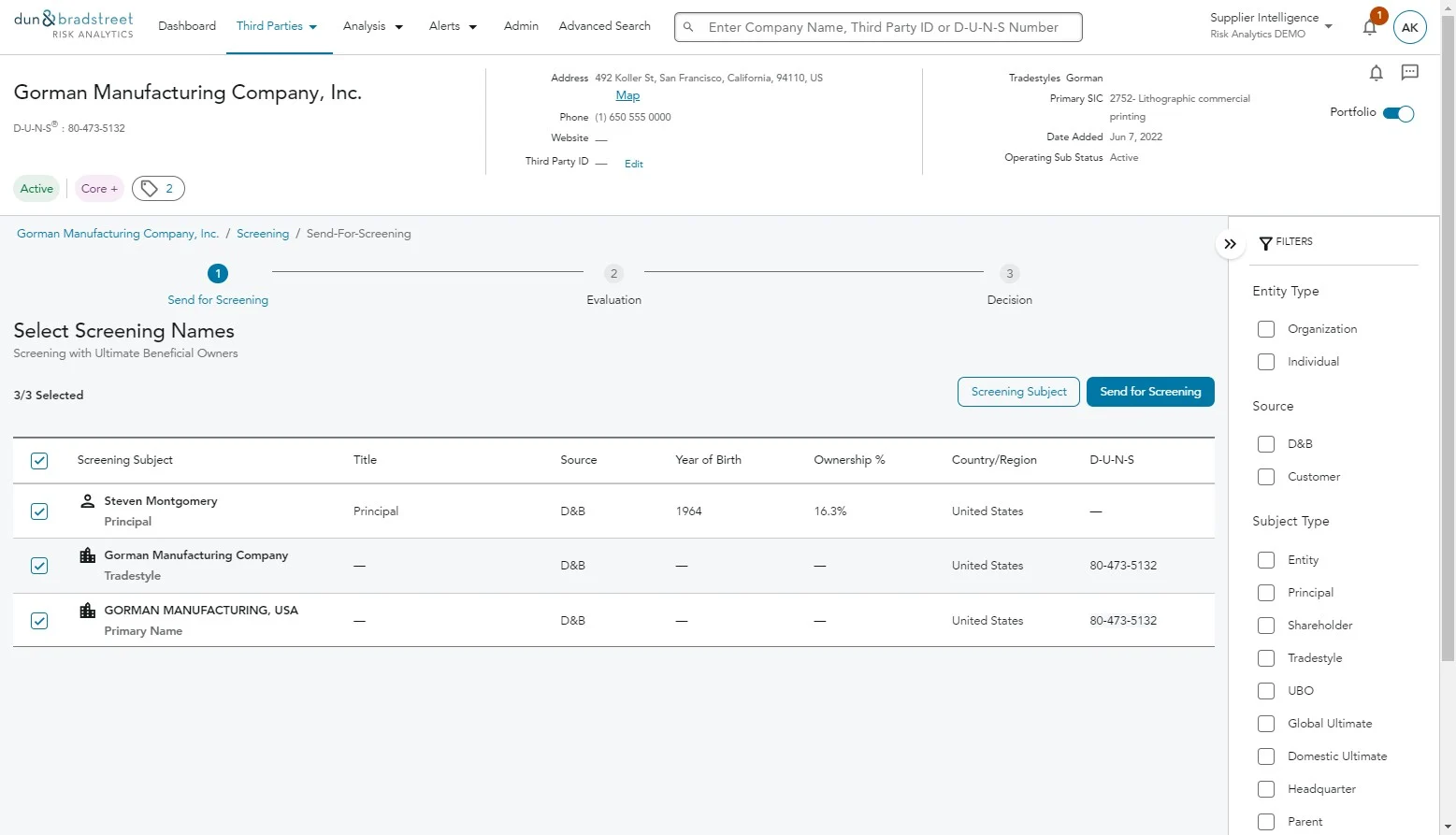Image resolution: width=1456 pixels, height=835 pixels.
Task: Click the Screening Subject column header
Action: click(125, 460)
